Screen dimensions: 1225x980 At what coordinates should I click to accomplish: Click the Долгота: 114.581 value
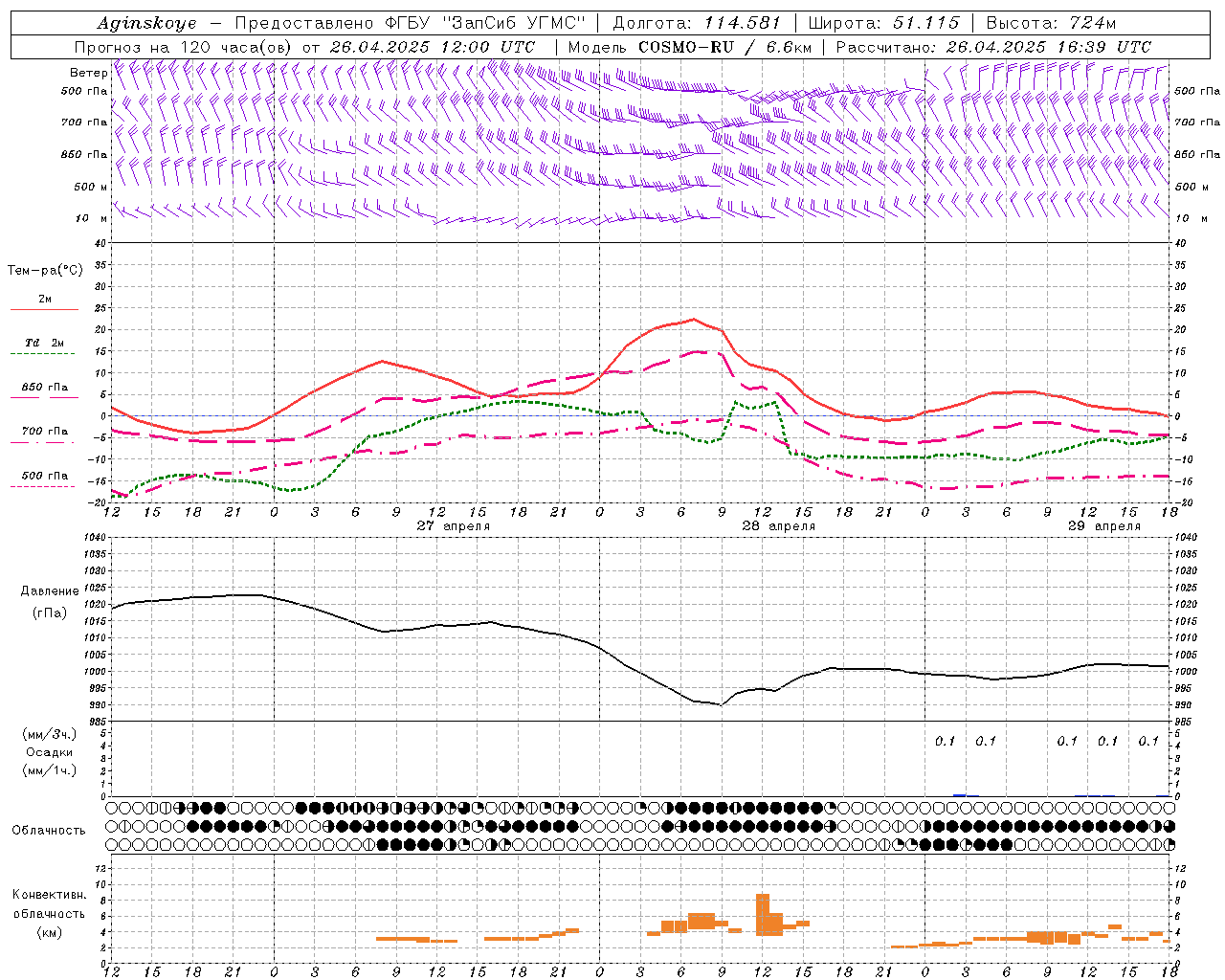click(x=697, y=23)
